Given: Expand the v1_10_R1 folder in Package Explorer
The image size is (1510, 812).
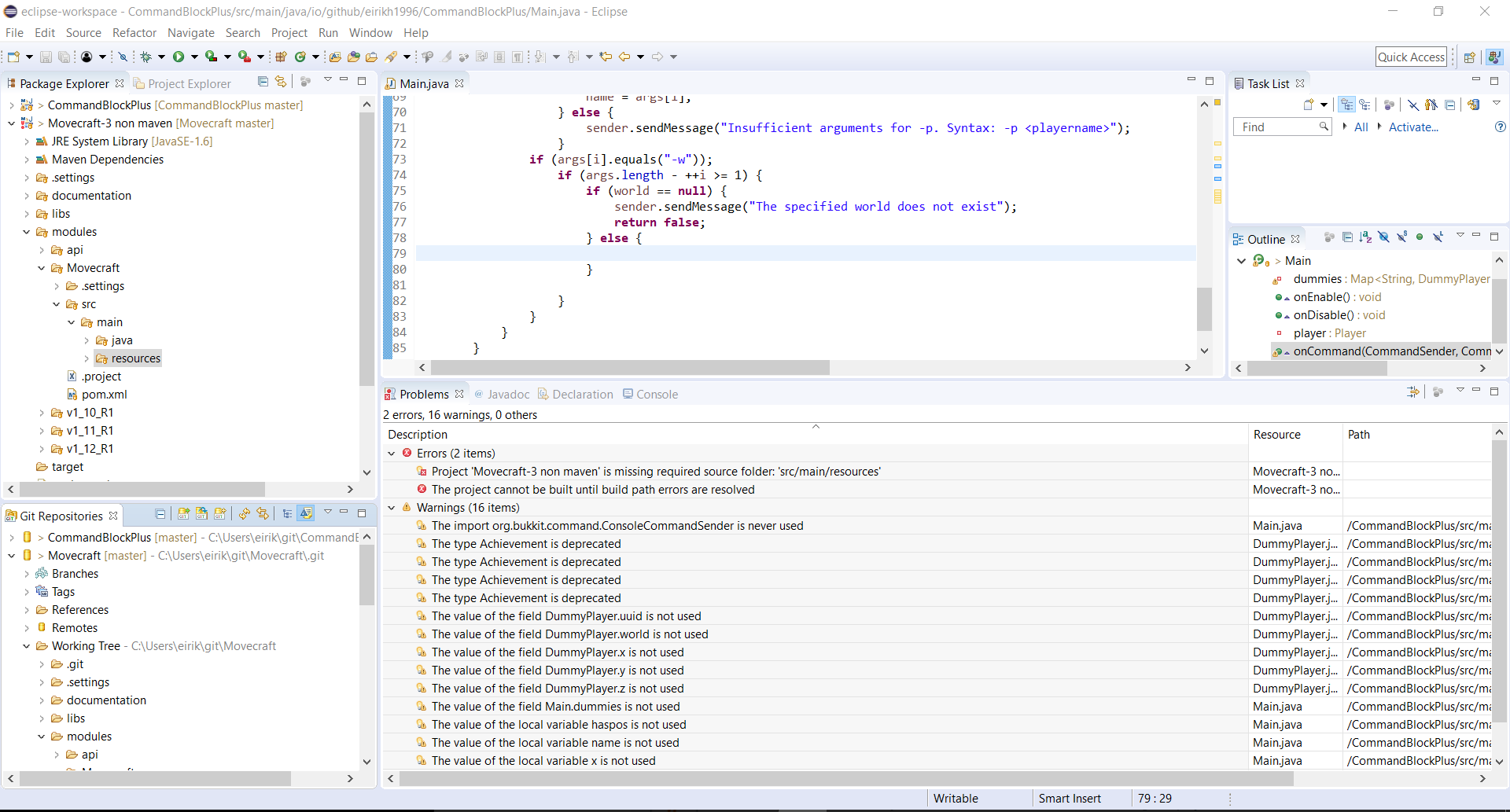Looking at the screenshot, I should 42,413.
